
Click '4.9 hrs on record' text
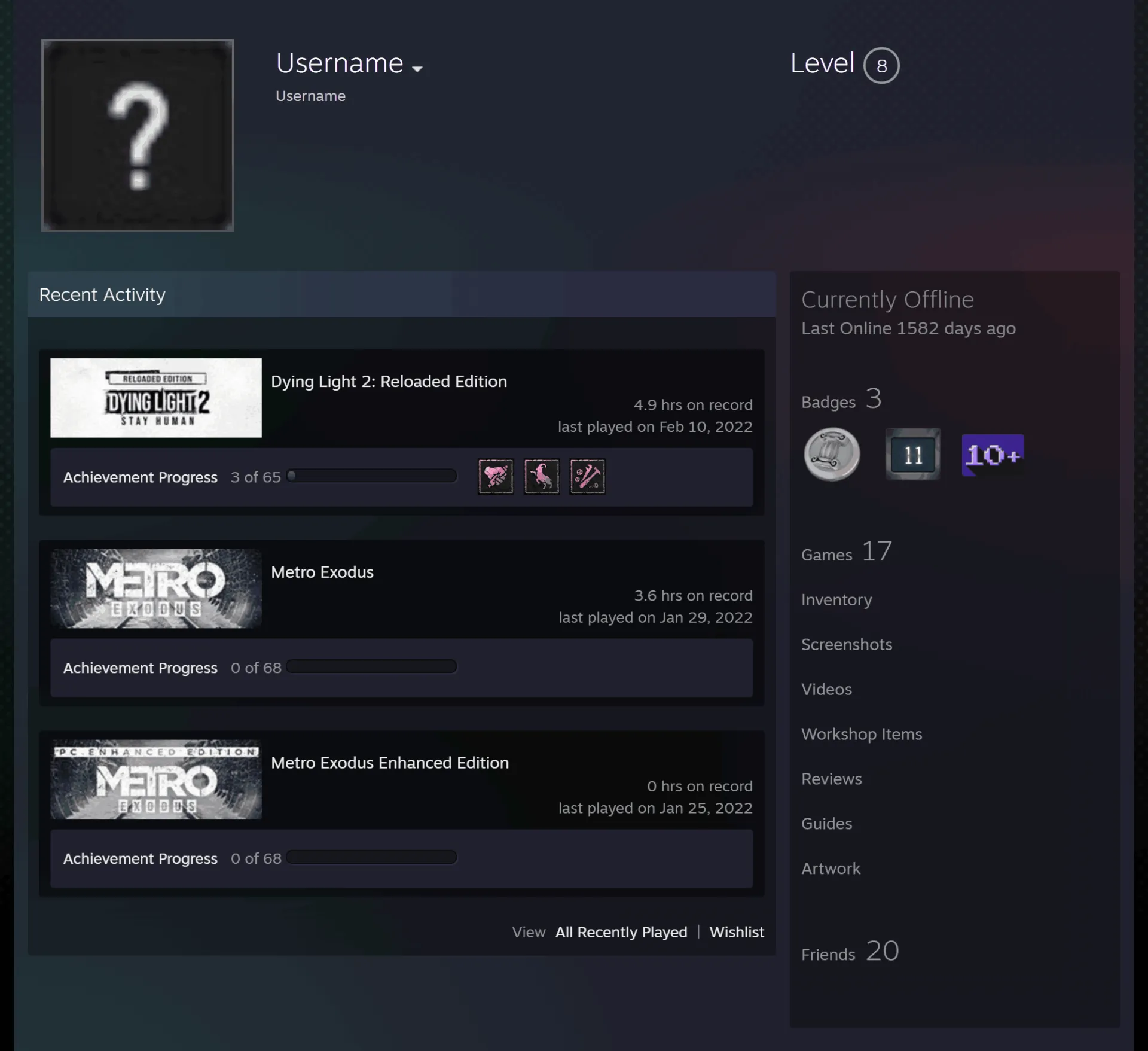click(693, 405)
